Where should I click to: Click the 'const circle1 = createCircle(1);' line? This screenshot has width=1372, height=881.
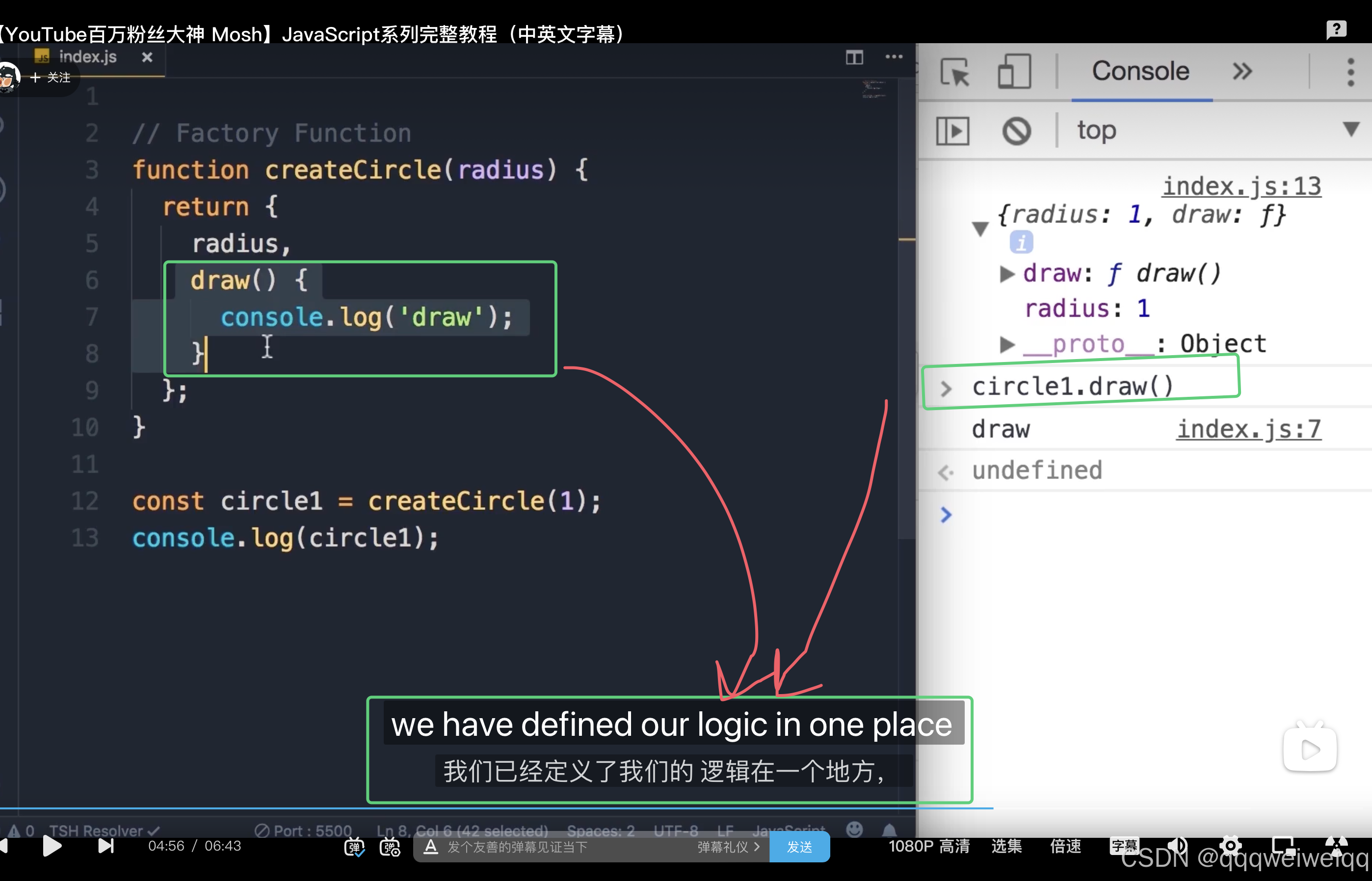[x=367, y=501]
